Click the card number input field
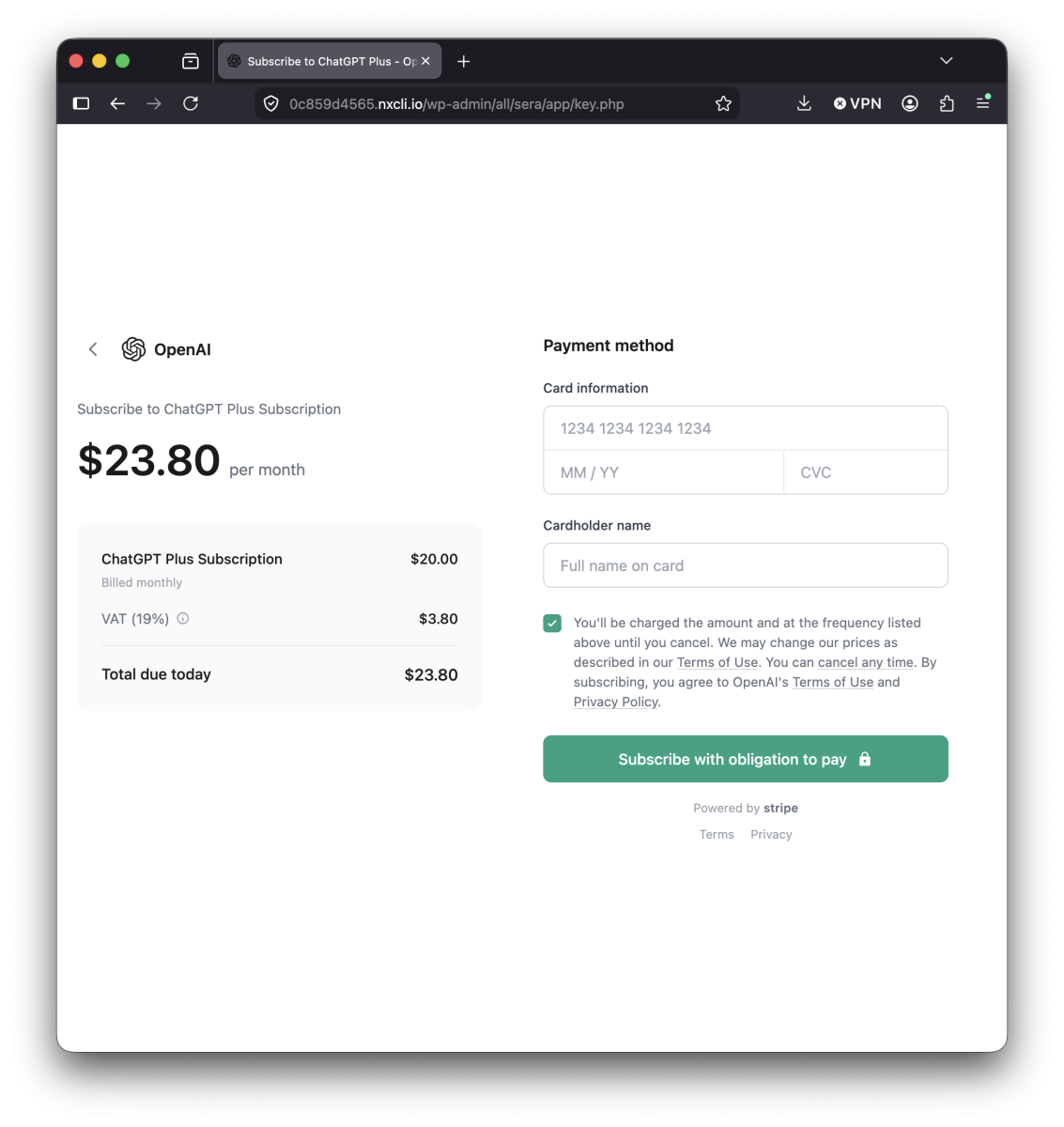Image resolution: width=1064 pixels, height=1127 pixels. (746, 428)
